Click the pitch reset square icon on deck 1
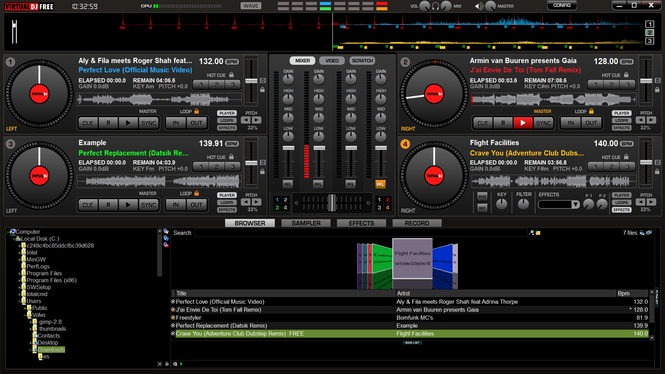Viewport: 665px width, 374px height. 263,80
